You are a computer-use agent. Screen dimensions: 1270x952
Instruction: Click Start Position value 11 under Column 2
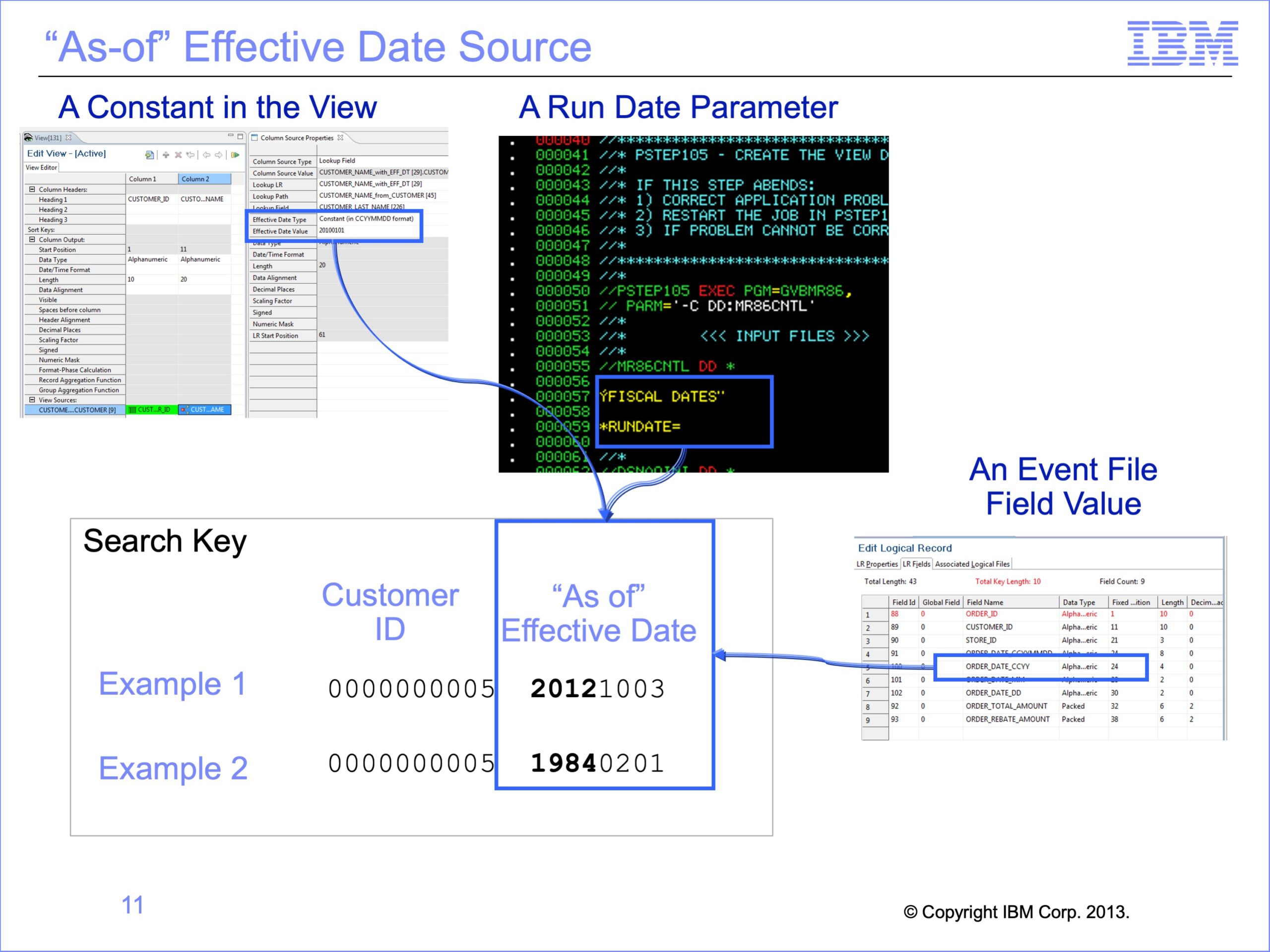pyautogui.click(x=205, y=249)
